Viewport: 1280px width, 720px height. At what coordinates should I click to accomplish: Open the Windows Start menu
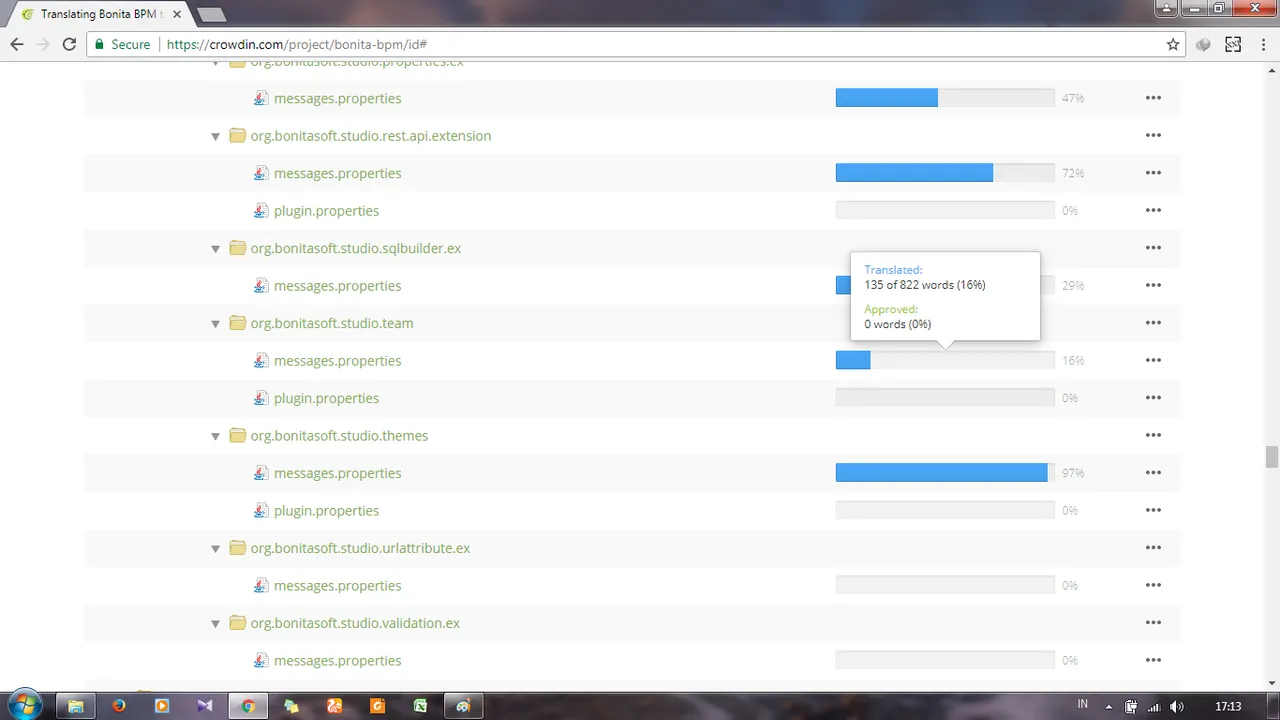click(x=25, y=705)
